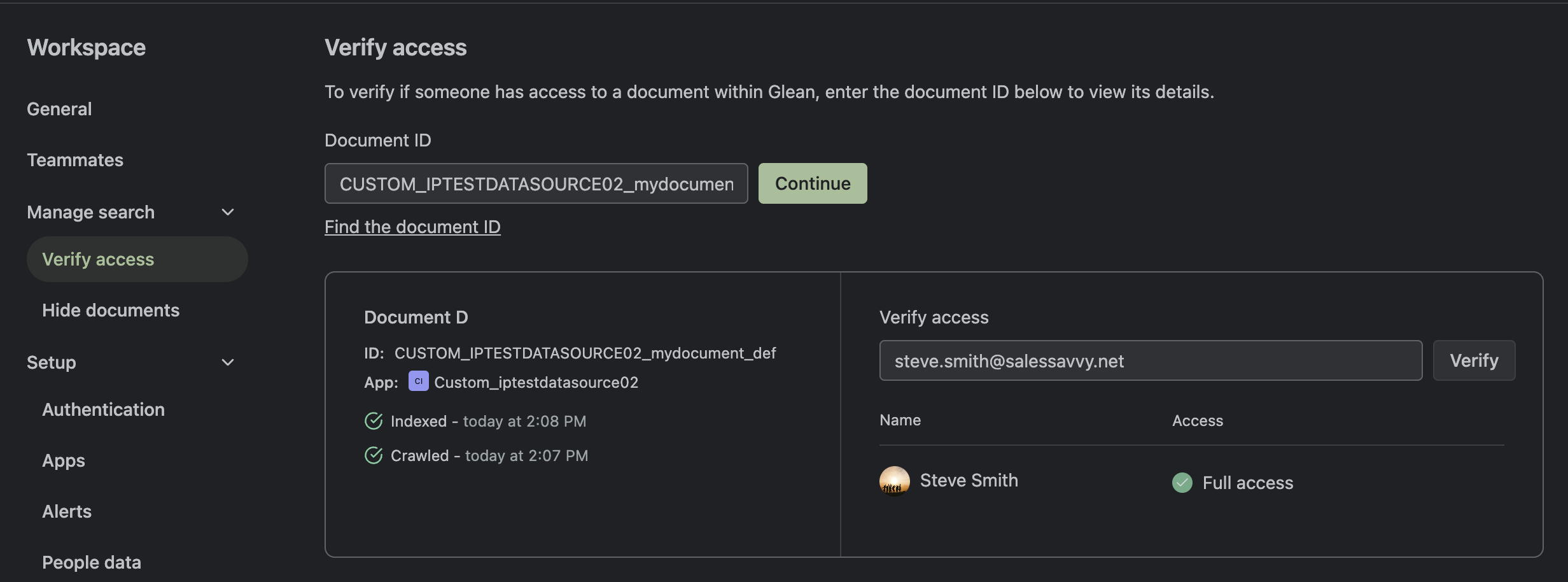Open the Hide documents page
Screen dimensions: 1568x582
111,310
